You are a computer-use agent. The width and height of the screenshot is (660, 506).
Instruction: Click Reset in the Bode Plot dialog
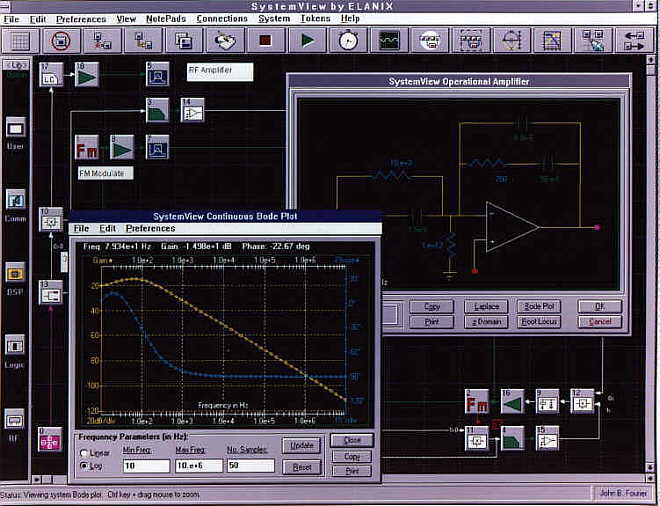(302, 467)
